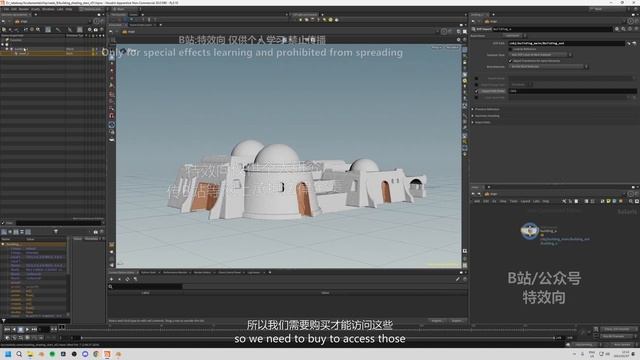Click the funnel filter icon in scene graph details

[56, 231]
